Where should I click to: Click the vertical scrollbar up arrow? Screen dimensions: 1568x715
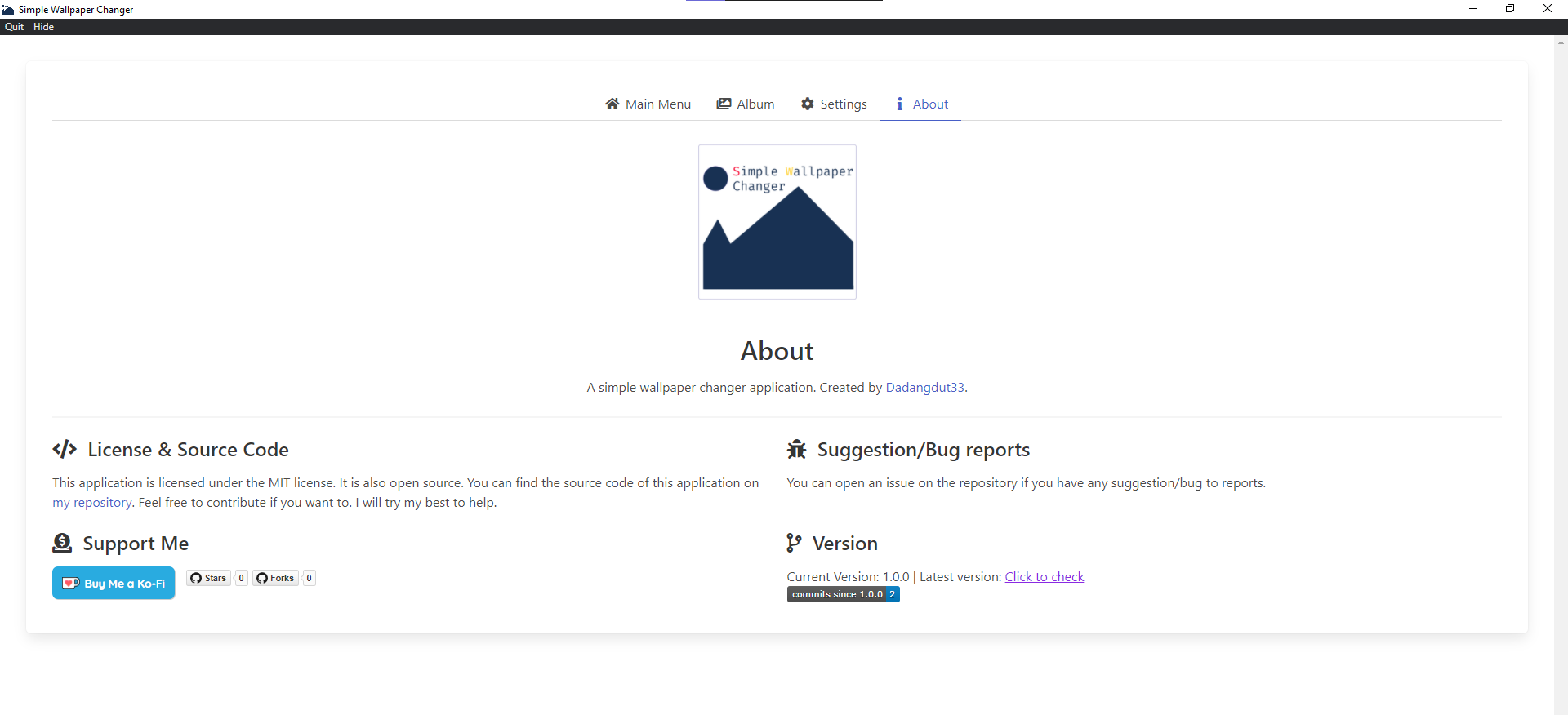[1561, 42]
